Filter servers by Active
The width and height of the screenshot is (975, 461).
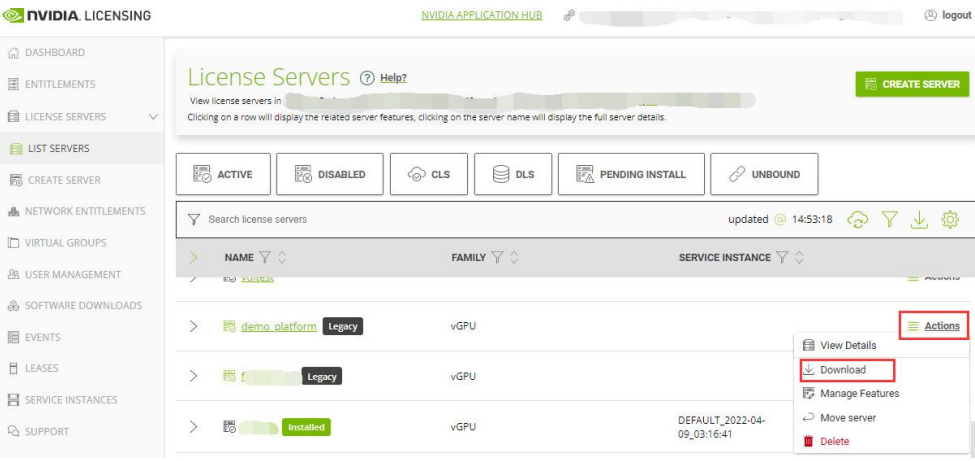tap(223, 174)
